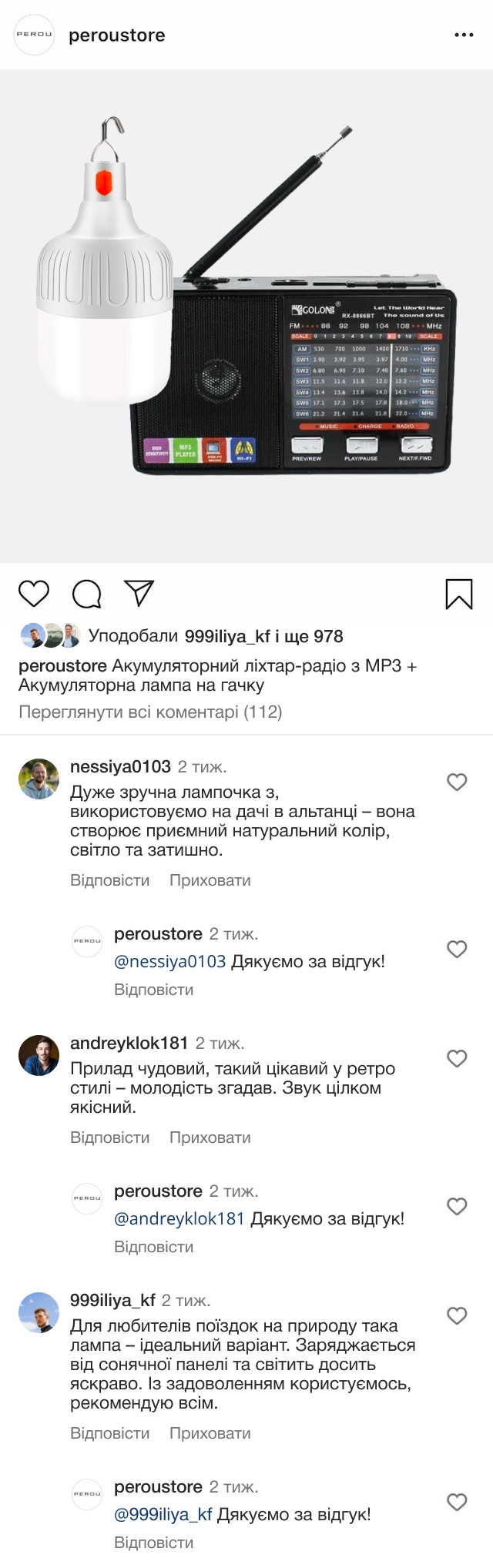The width and height of the screenshot is (493, 1568).
Task: Hide the 999iliya_kf comment
Action: pos(210,1433)
